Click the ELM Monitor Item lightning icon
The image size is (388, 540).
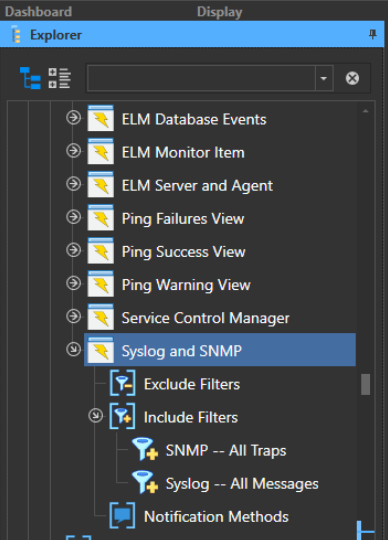(x=101, y=151)
